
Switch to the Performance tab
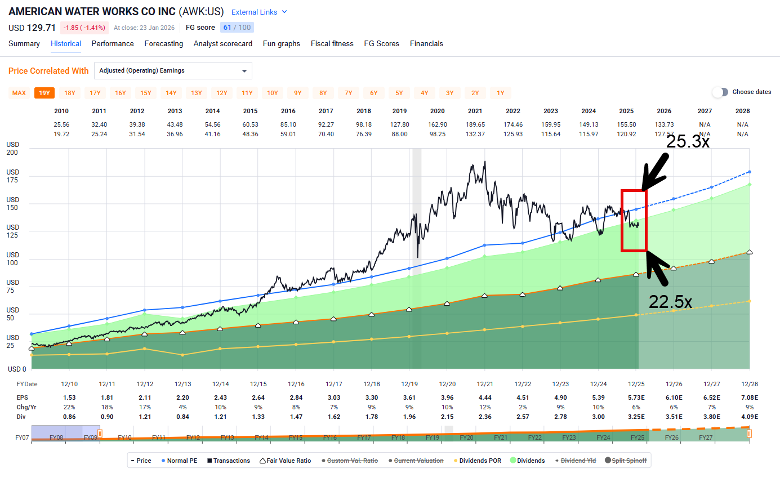[112, 44]
